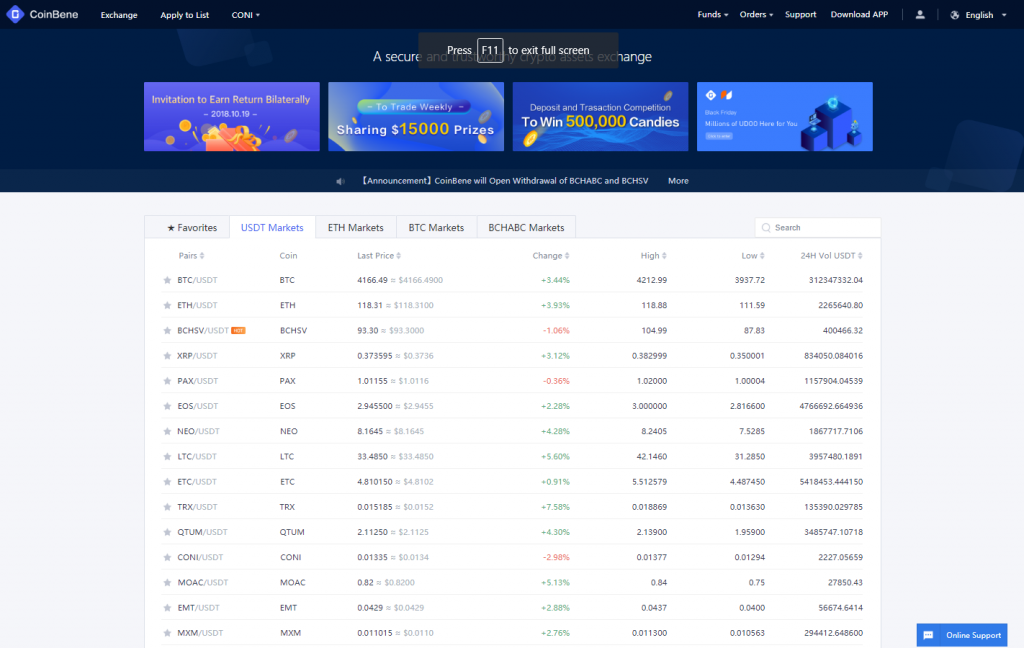Open the LTC/USDT trading pair

coord(197,457)
